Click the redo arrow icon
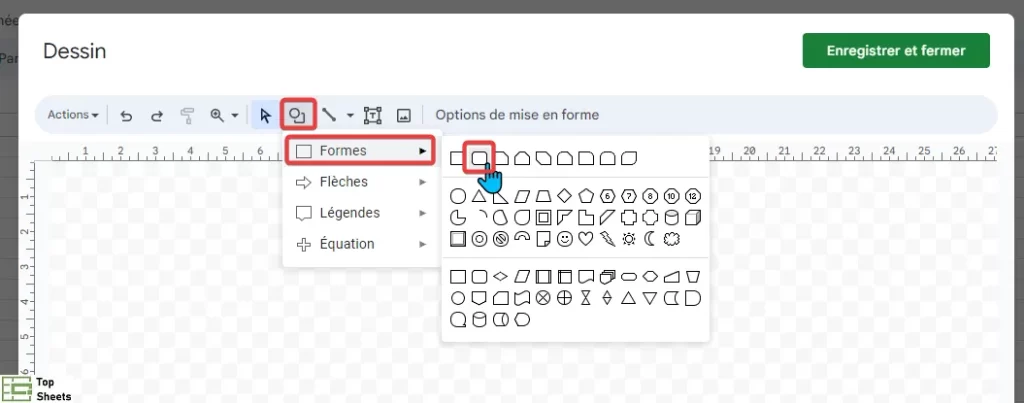The height and width of the screenshot is (403, 1024). [x=157, y=116]
